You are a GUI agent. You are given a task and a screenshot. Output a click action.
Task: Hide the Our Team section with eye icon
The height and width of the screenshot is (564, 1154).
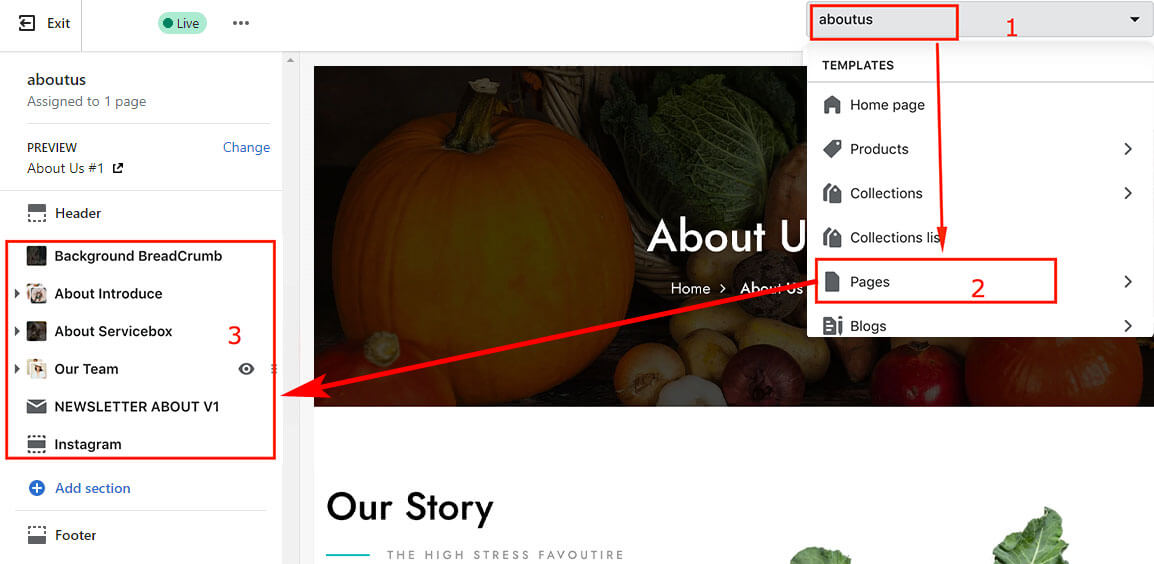pyautogui.click(x=247, y=369)
